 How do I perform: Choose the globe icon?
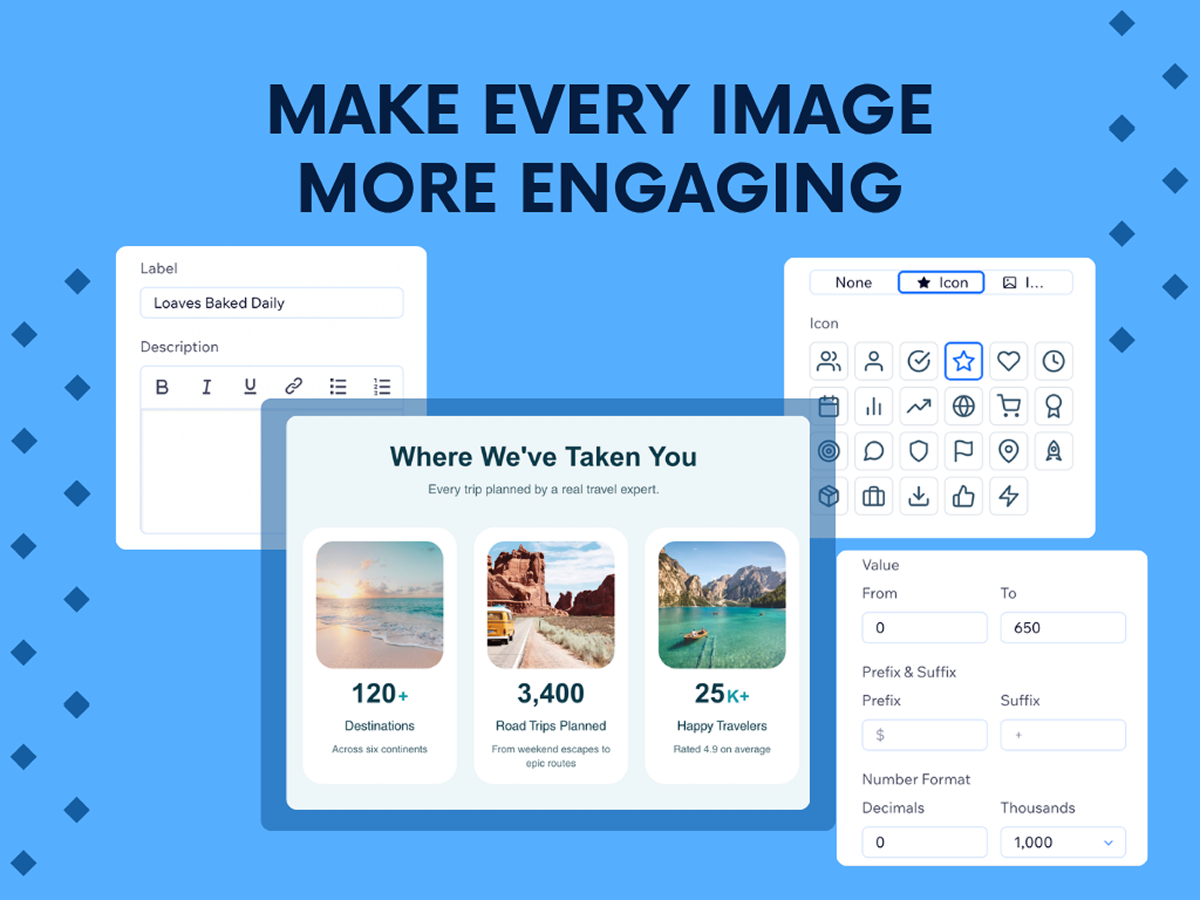[964, 406]
